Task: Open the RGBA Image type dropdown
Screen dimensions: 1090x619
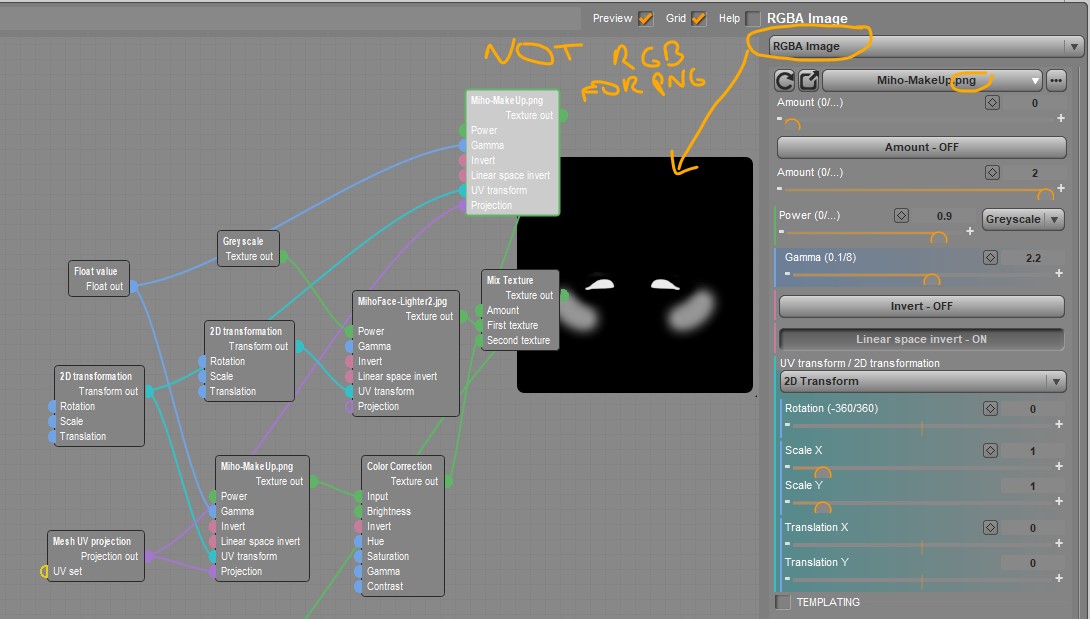Action: (925, 47)
